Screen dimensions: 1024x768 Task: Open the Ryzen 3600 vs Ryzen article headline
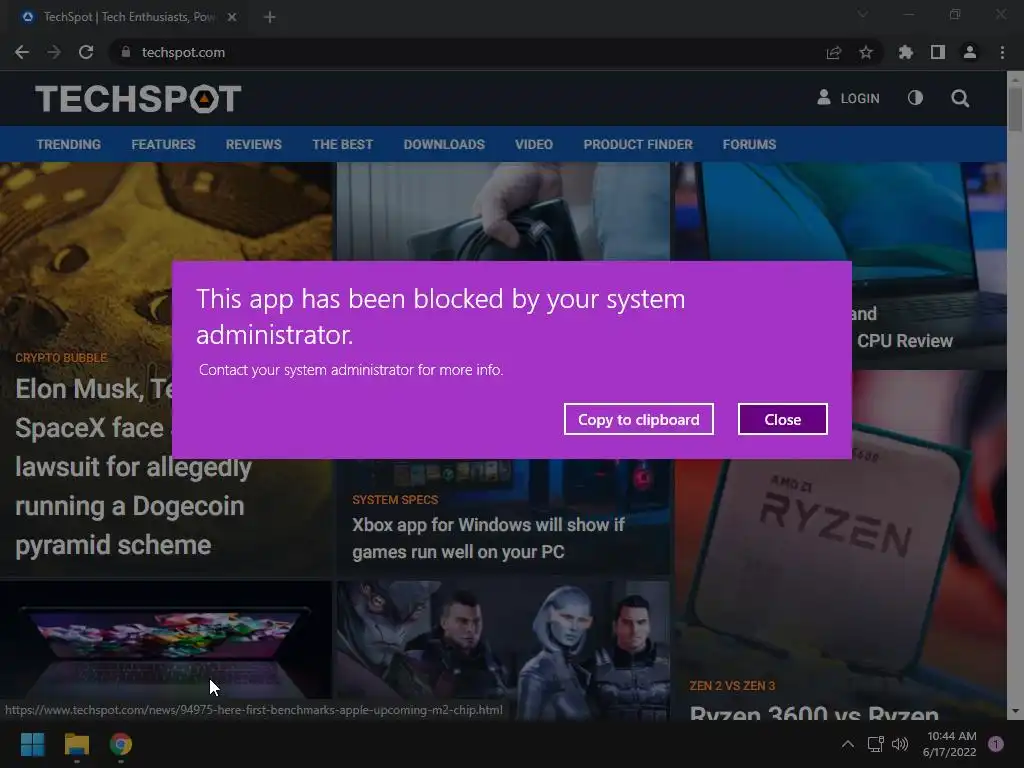point(814,712)
